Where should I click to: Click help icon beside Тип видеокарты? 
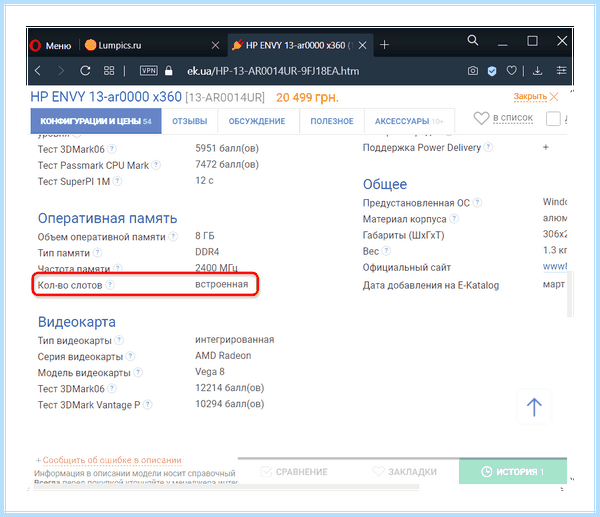119,340
